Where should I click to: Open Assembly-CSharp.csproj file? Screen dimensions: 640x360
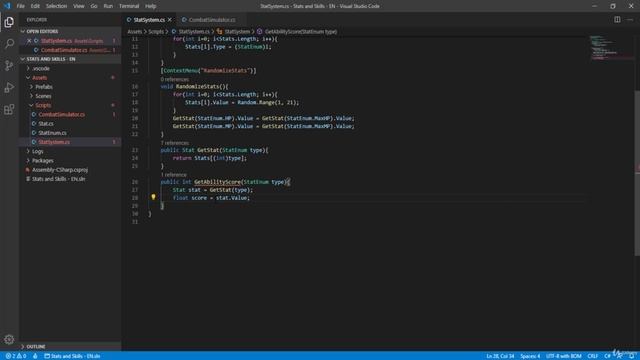[x=60, y=170]
